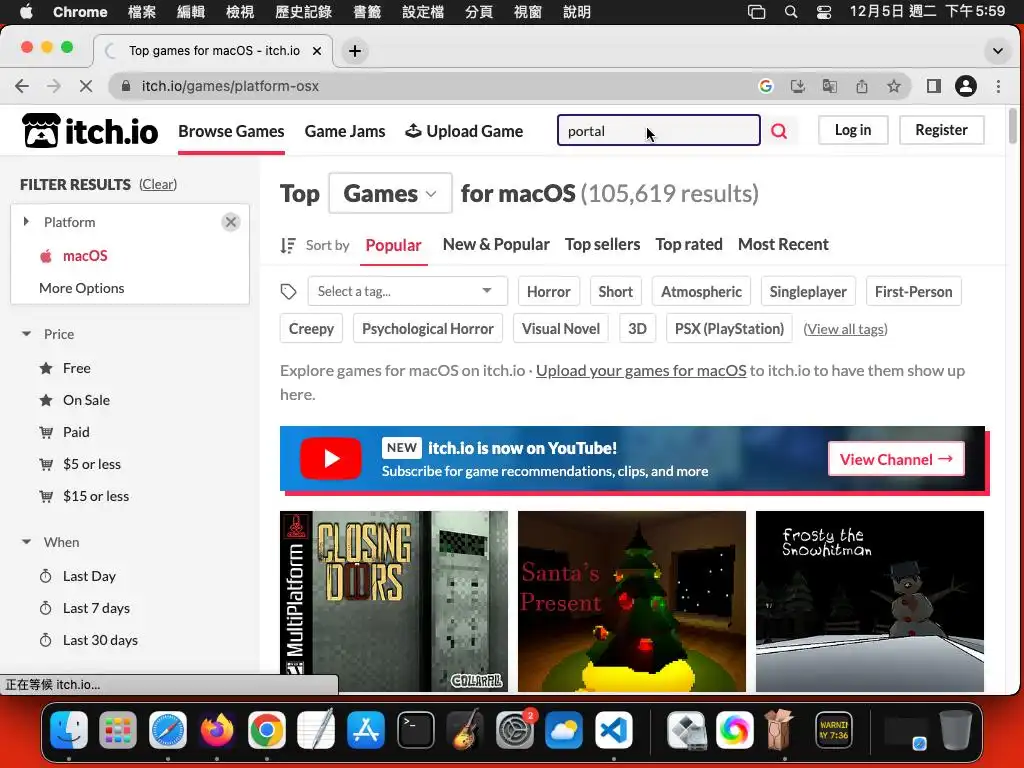This screenshot has height=768, width=1024.
Task: Close the itch.io tab
Action: tap(317, 51)
